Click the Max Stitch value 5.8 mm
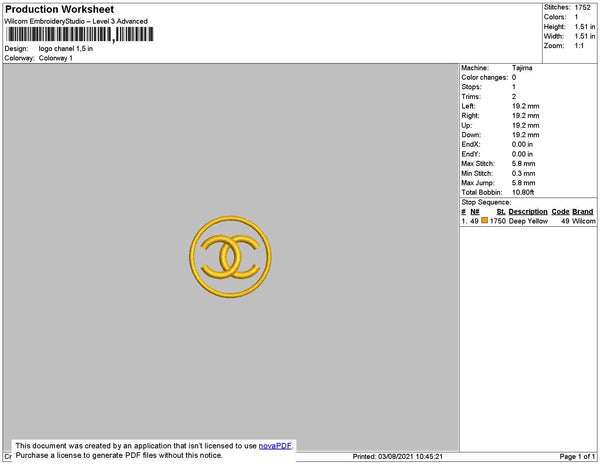This screenshot has height=464, width=600. click(523, 163)
